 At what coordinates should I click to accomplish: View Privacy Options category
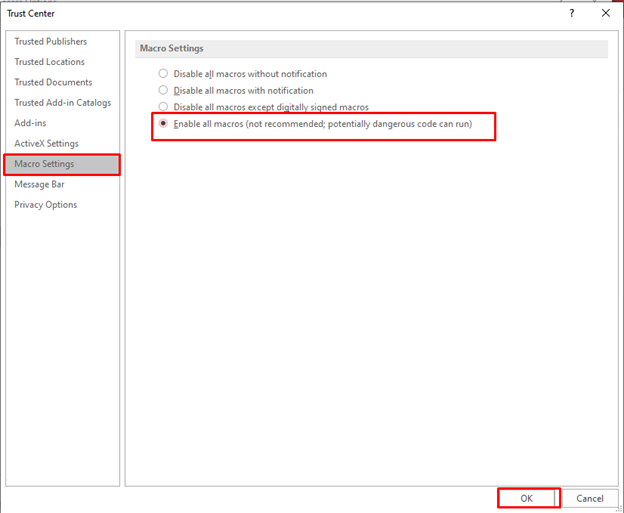click(x=45, y=205)
